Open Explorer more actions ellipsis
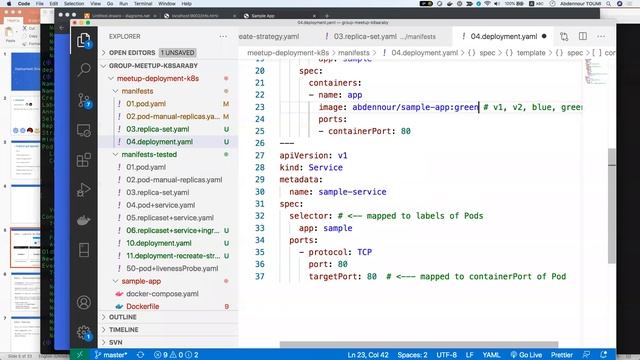Image resolution: width=640 pixels, height=360 pixels. 223,36
